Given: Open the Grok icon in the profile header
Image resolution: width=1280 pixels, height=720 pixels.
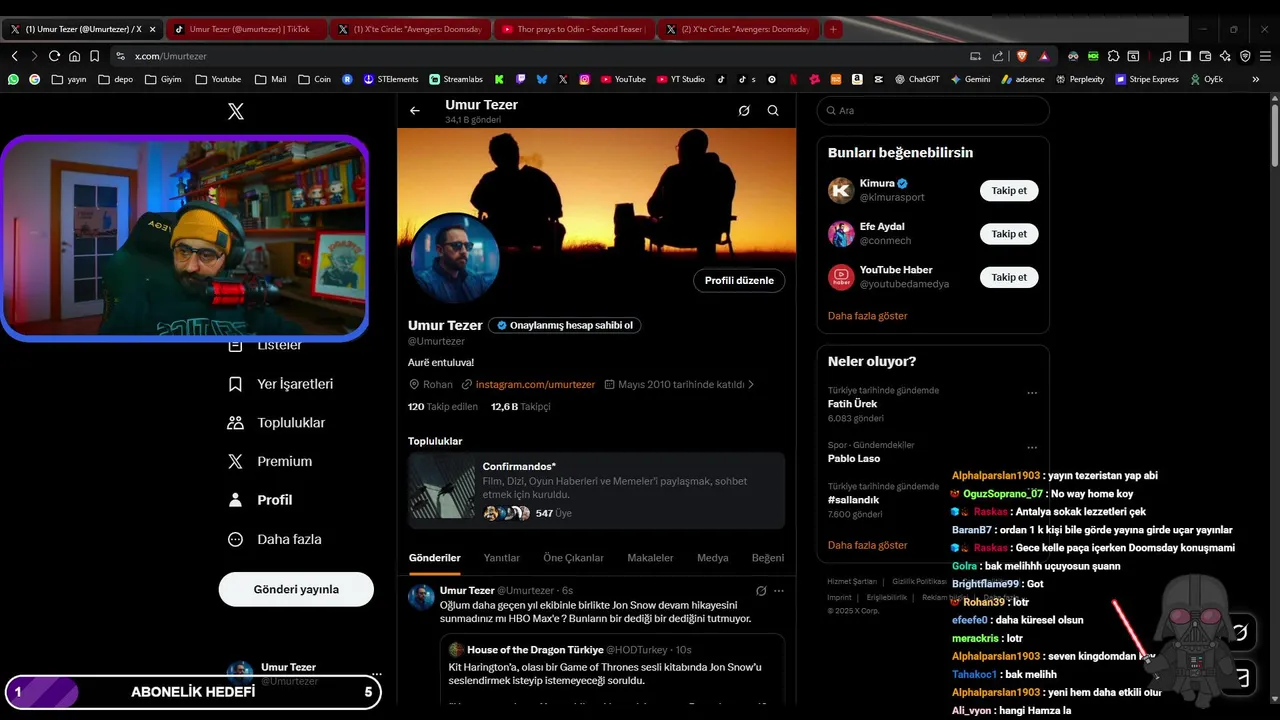Looking at the screenshot, I should 744,111.
